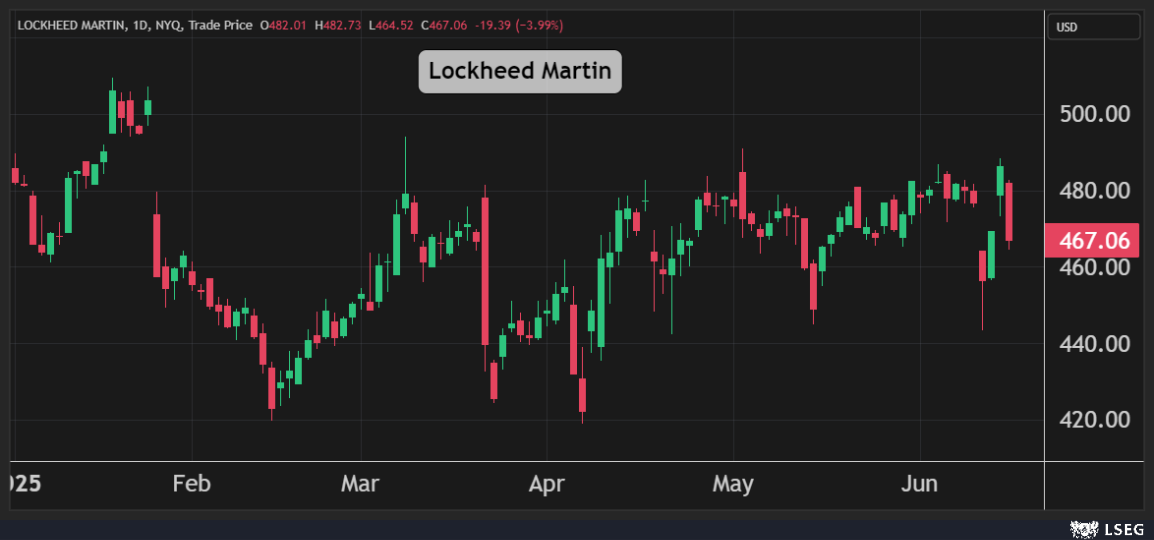Click the close price value C467.06
Viewport: 1154px width, 540px height.
[445, 25]
